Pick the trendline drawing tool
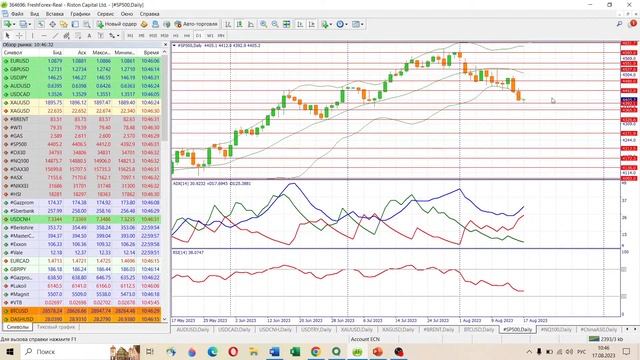This screenshot has width=640, height=360. tap(55, 36)
